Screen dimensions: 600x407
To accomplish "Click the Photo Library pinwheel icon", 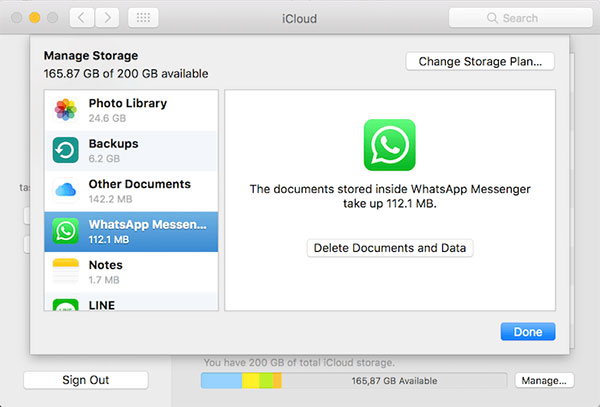I will coord(65,109).
